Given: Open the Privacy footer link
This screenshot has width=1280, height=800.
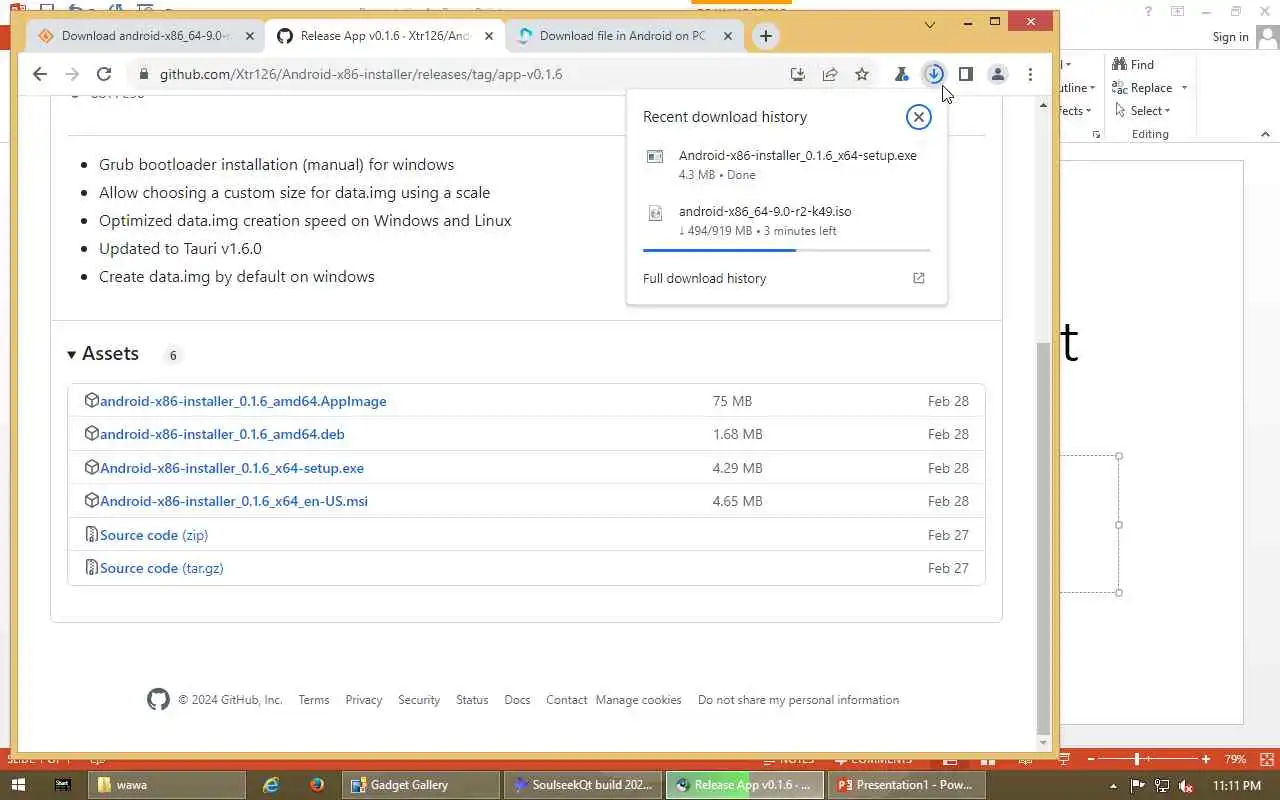Looking at the screenshot, I should [364, 700].
